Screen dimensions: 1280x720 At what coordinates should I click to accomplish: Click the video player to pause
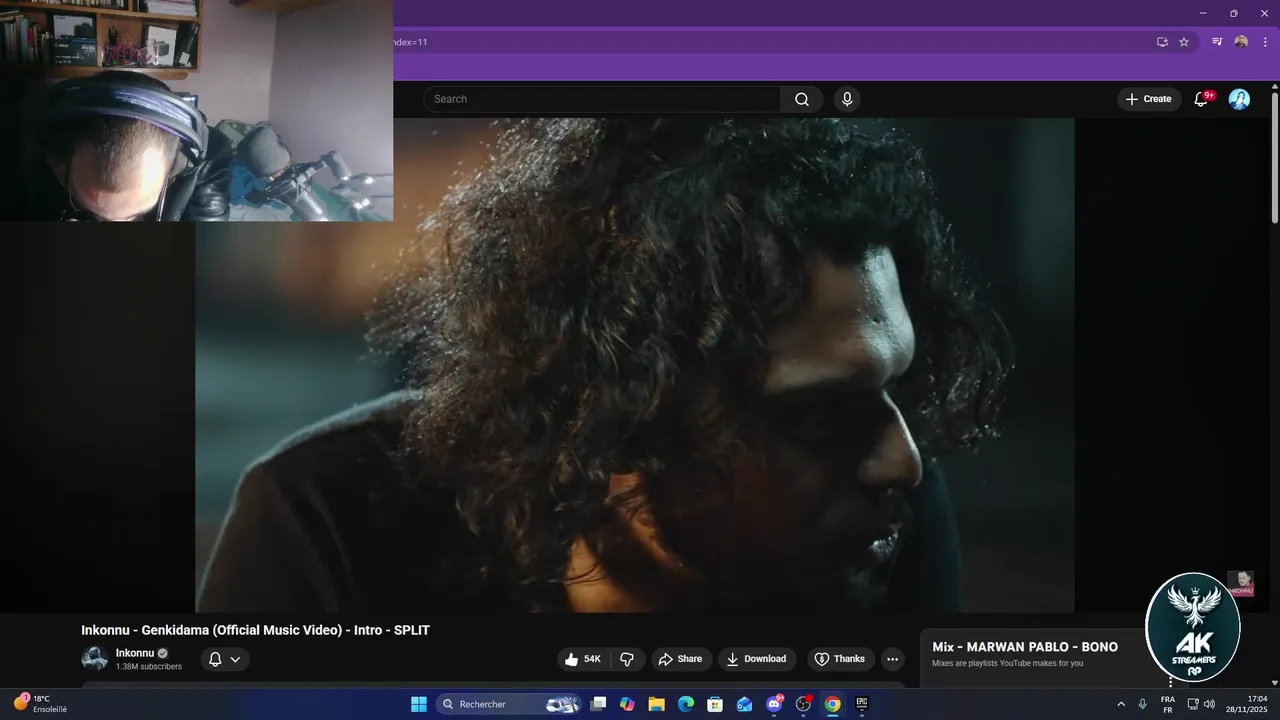[635, 365]
